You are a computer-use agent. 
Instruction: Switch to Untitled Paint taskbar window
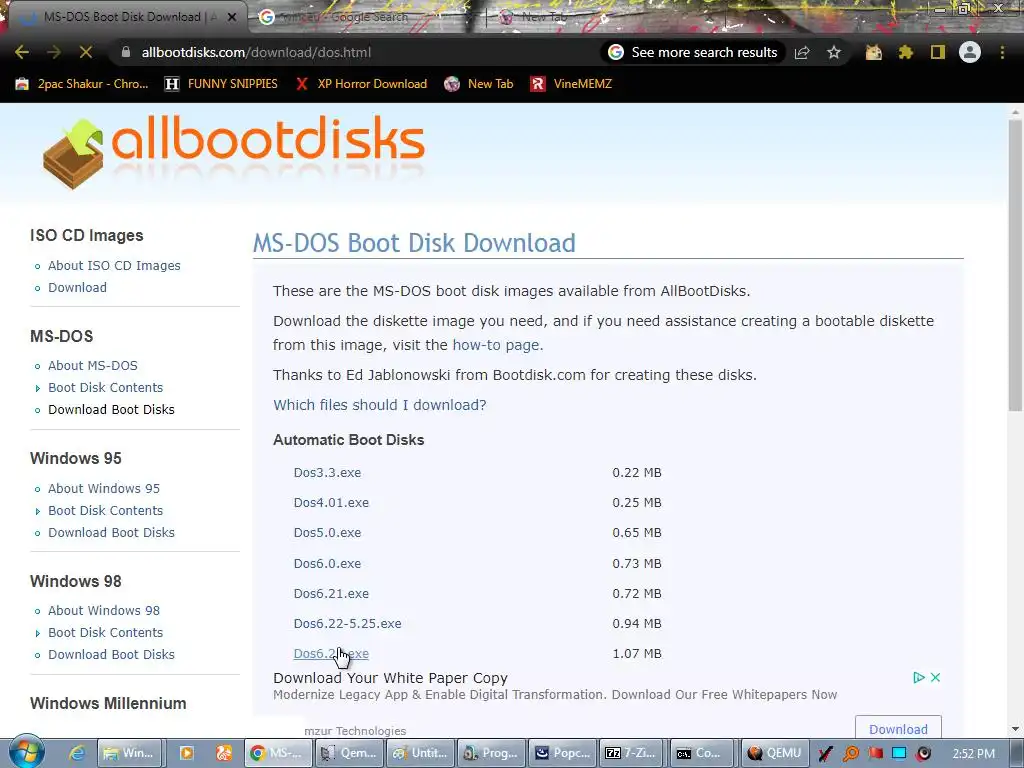tap(420, 753)
